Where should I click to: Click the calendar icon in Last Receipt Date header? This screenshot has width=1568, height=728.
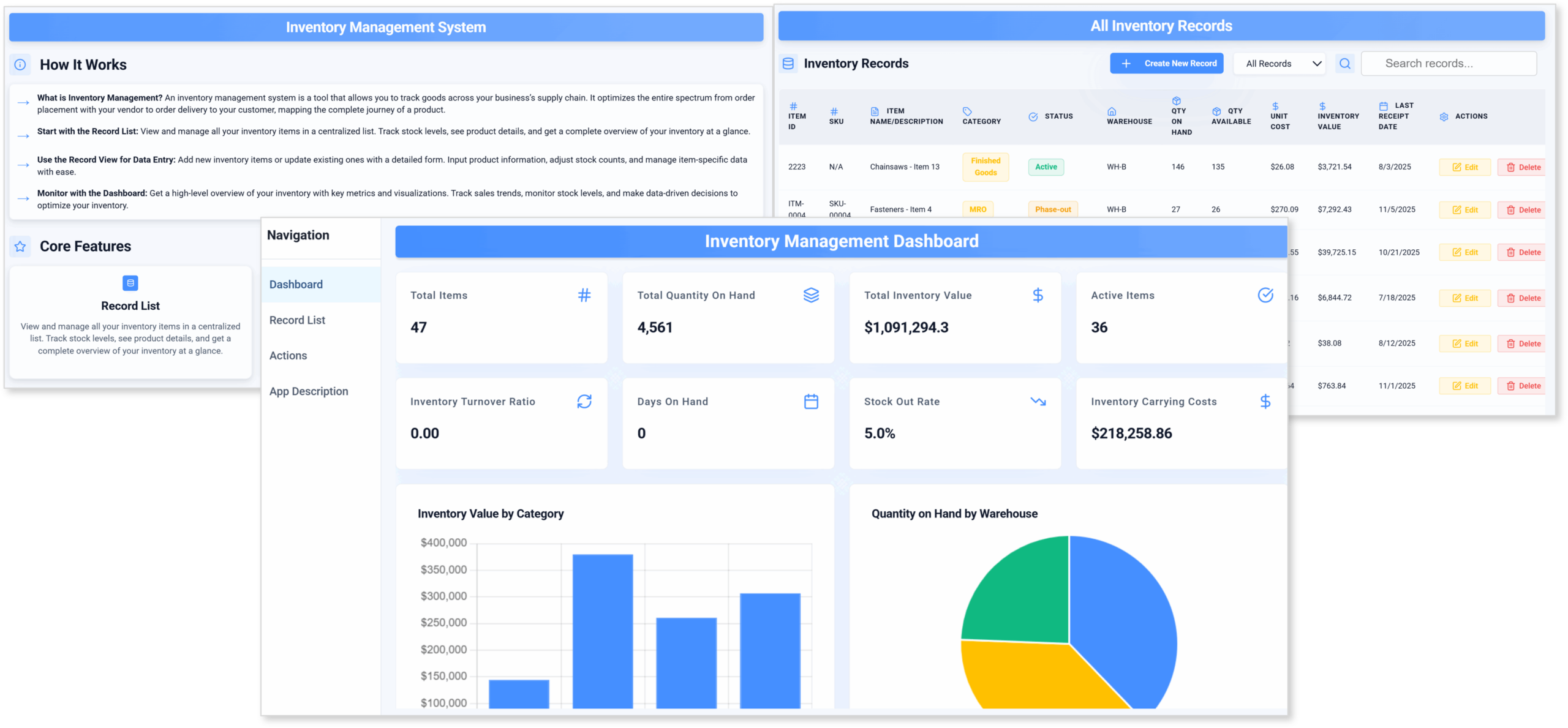(1383, 106)
